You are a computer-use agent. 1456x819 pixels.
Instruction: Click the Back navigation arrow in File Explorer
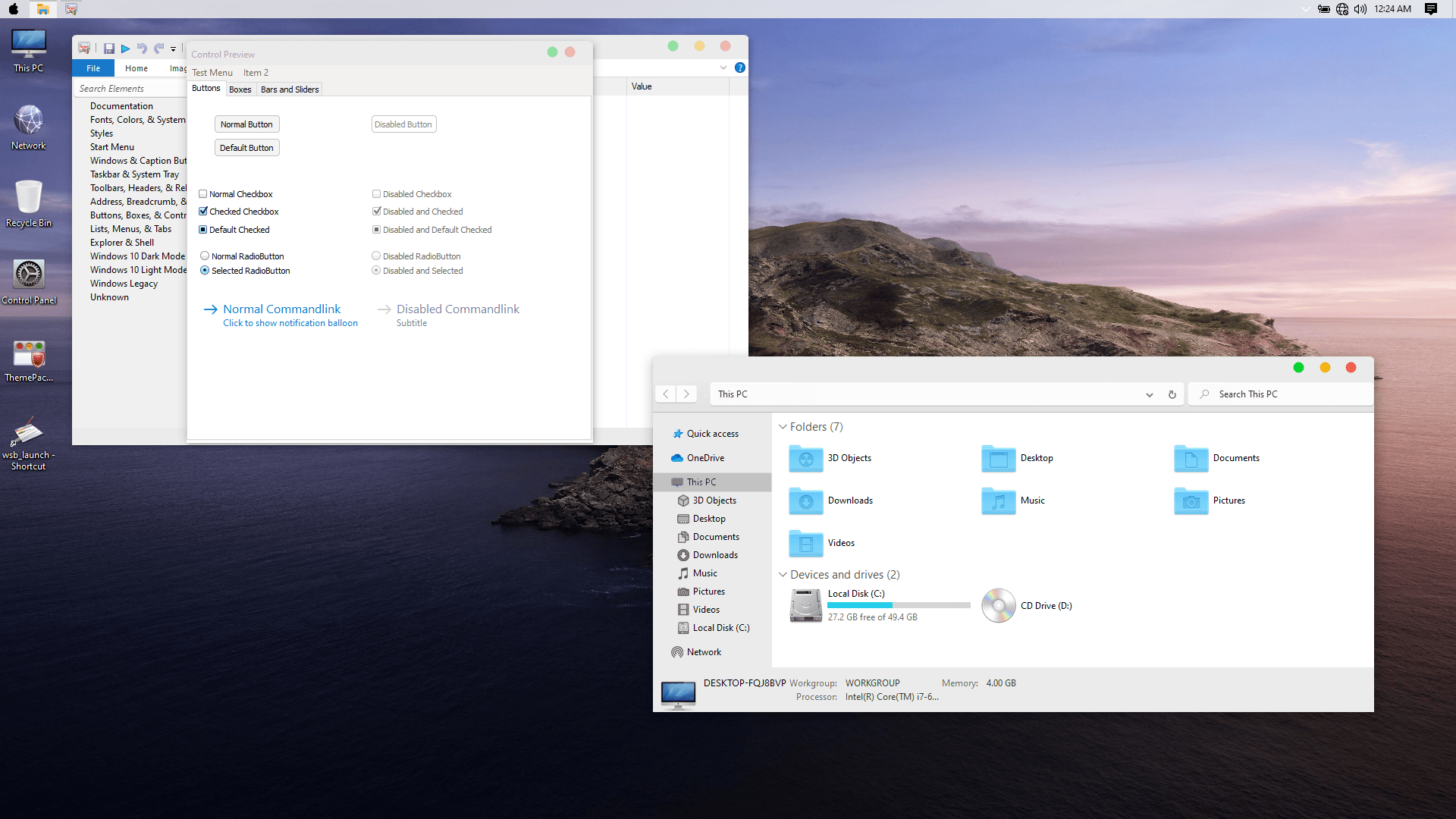[x=665, y=393]
